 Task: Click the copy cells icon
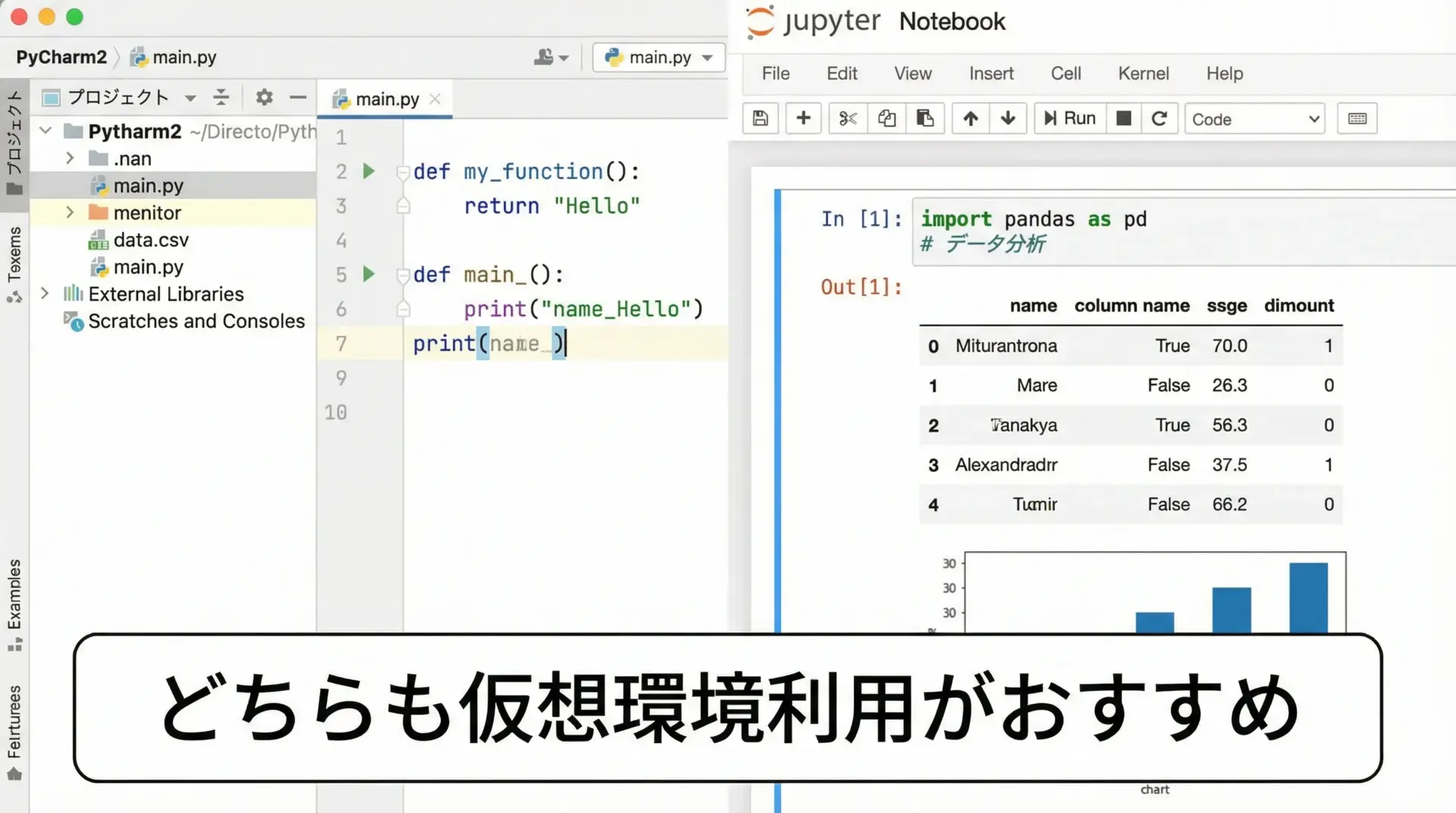886,118
